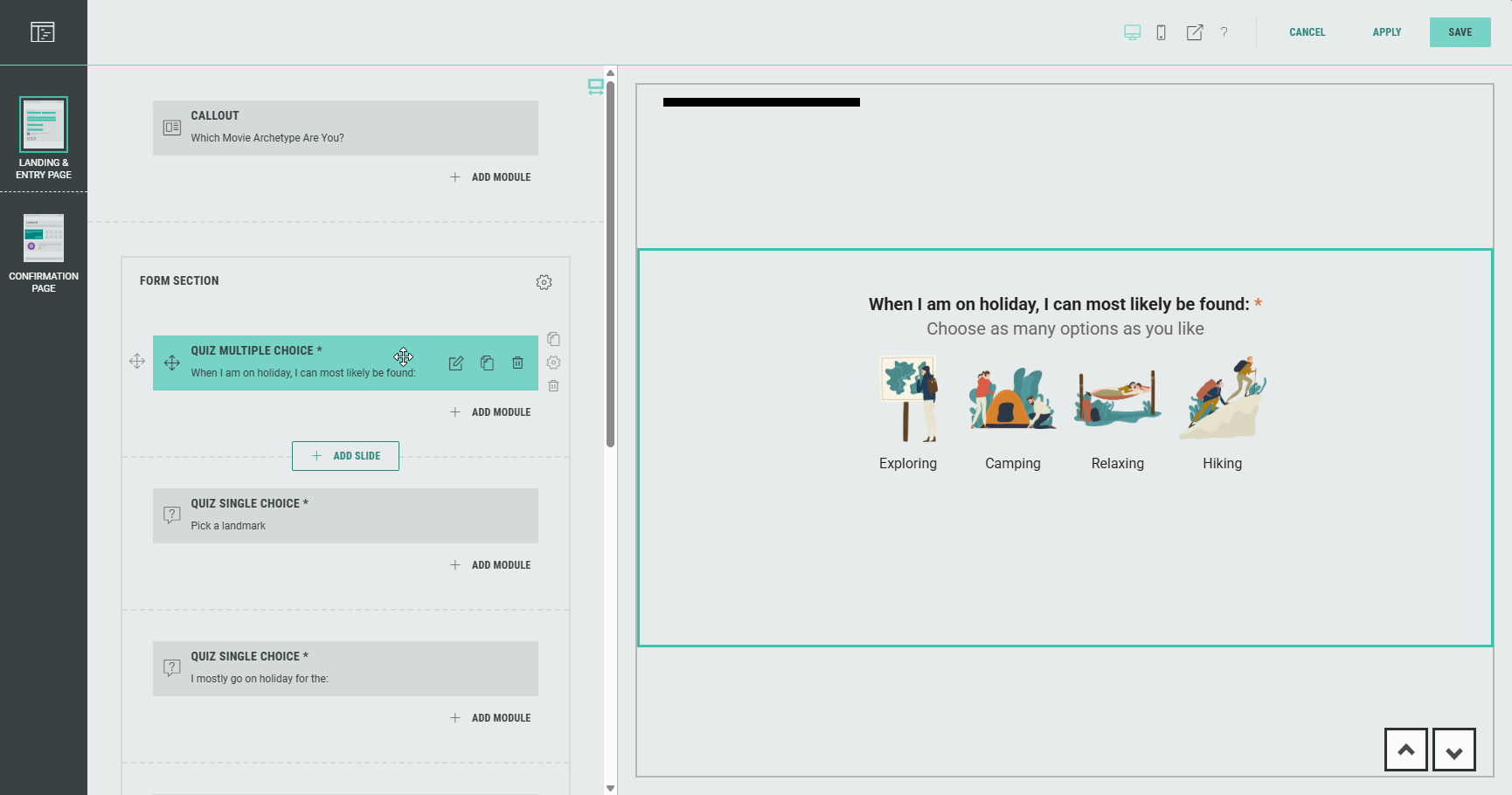Switch to desktop preview mode

point(1132,32)
